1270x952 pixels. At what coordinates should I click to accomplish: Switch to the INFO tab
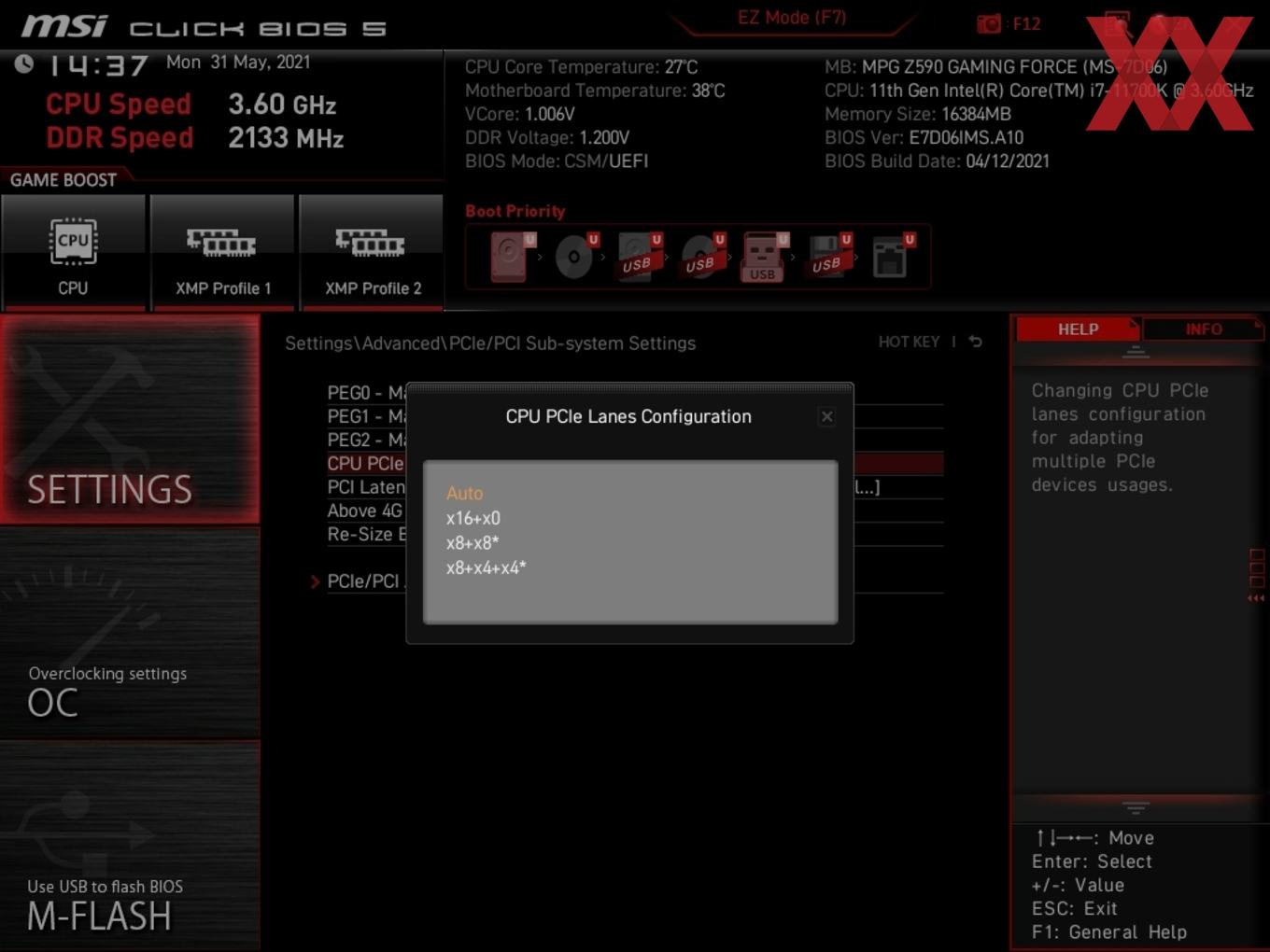click(1204, 329)
